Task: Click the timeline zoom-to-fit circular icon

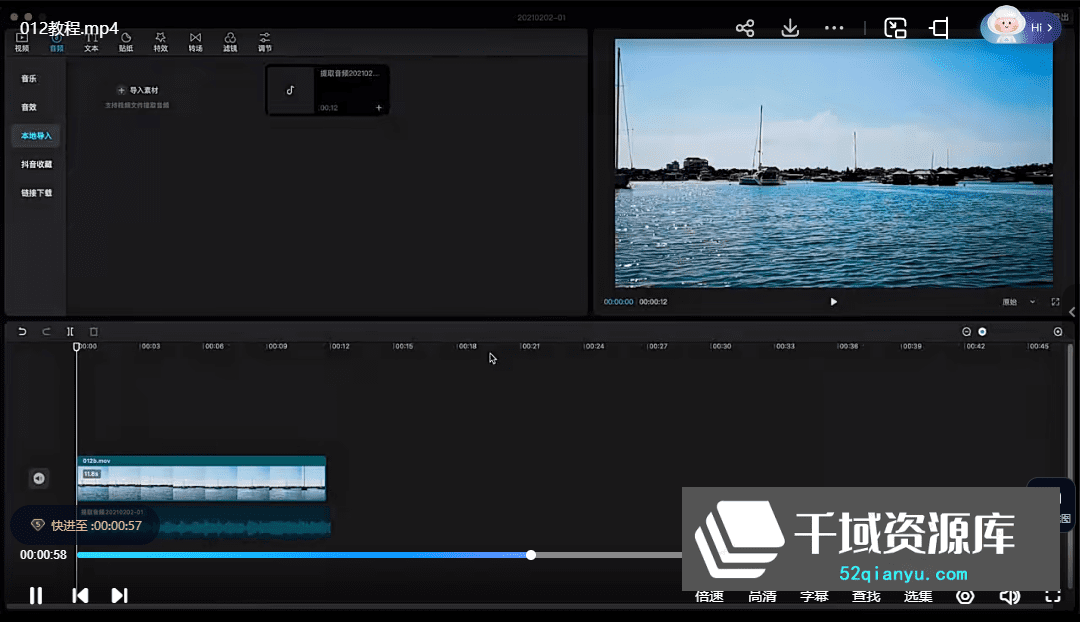Action: pyautogui.click(x=1058, y=332)
